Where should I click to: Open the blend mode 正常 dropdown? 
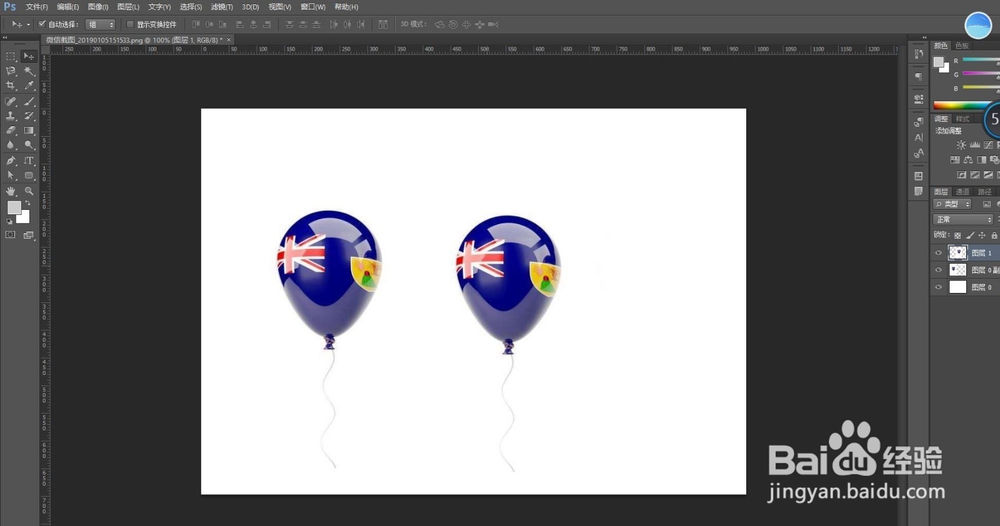click(x=963, y=219)
